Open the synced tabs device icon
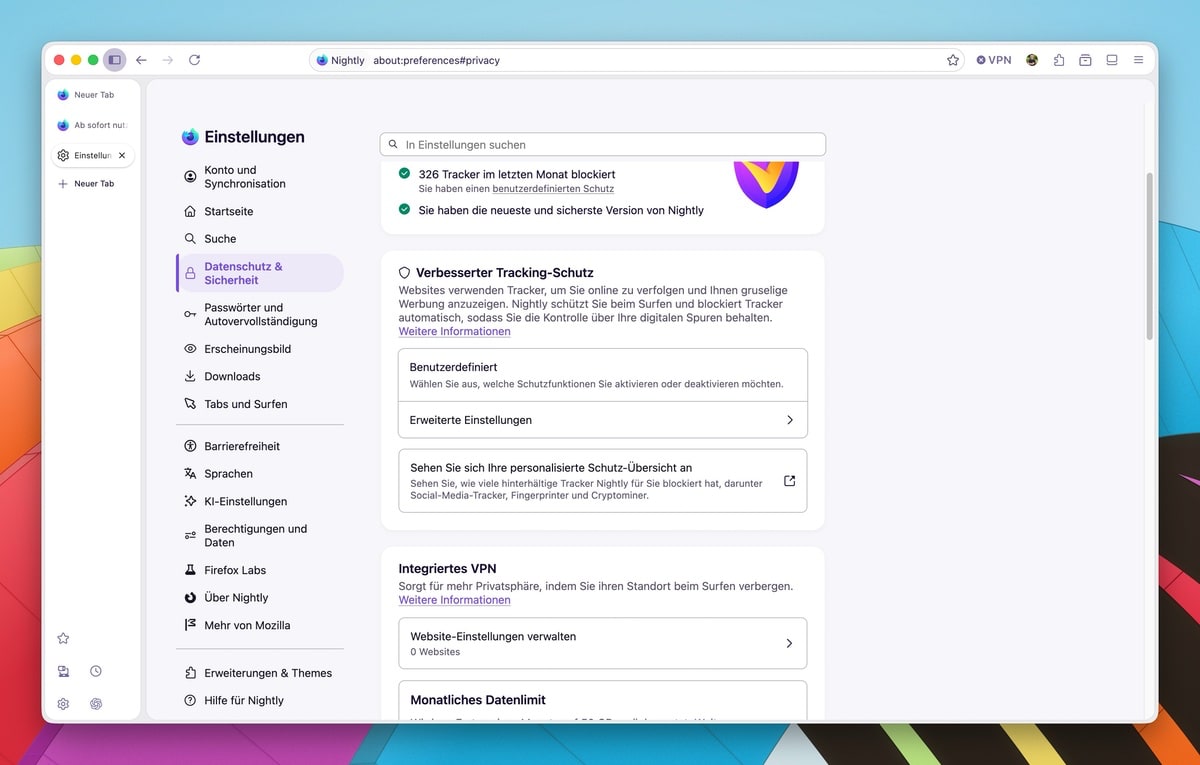 point(1112,60)
